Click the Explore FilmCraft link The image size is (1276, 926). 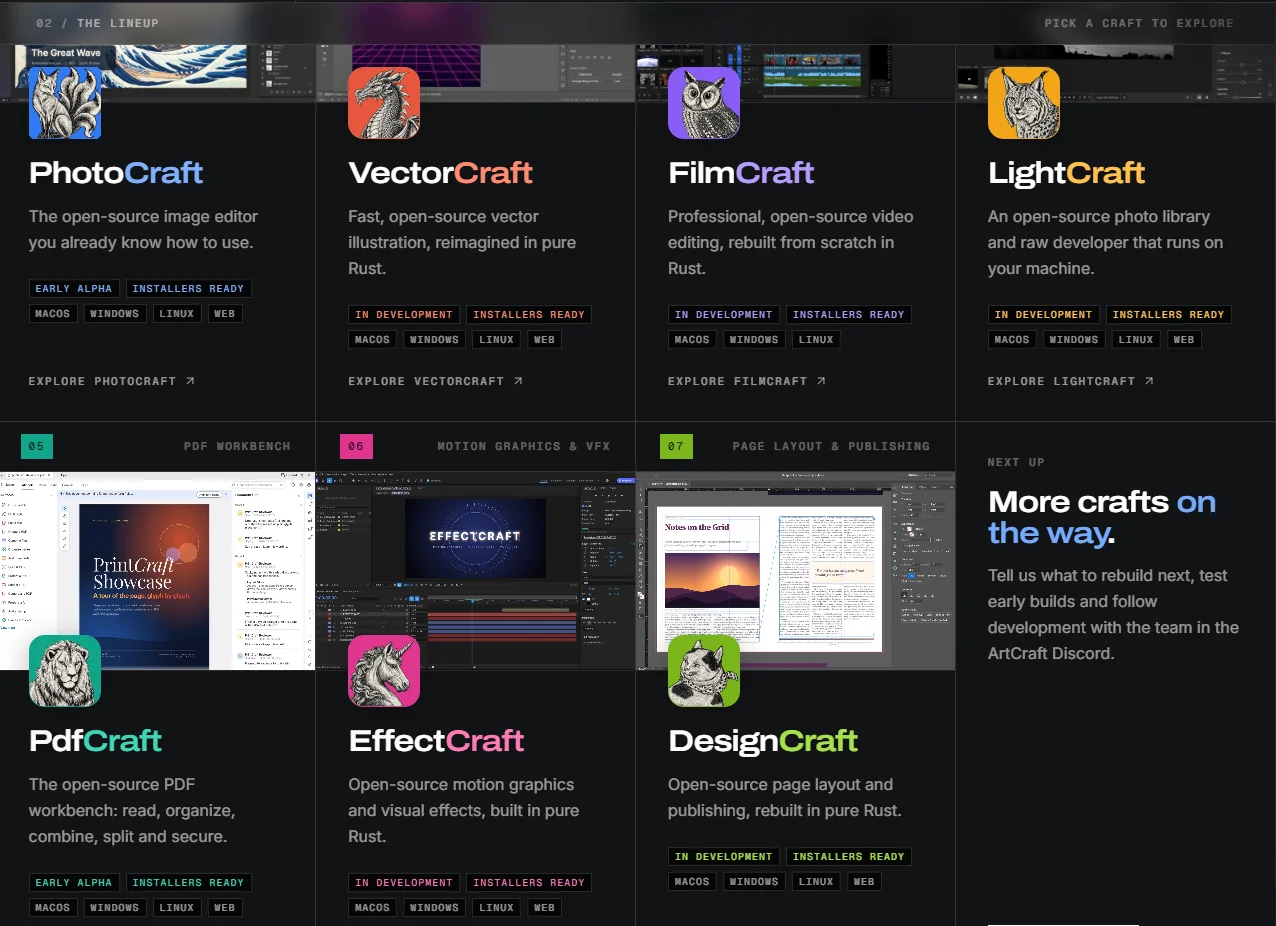click(x=747, y=381)
